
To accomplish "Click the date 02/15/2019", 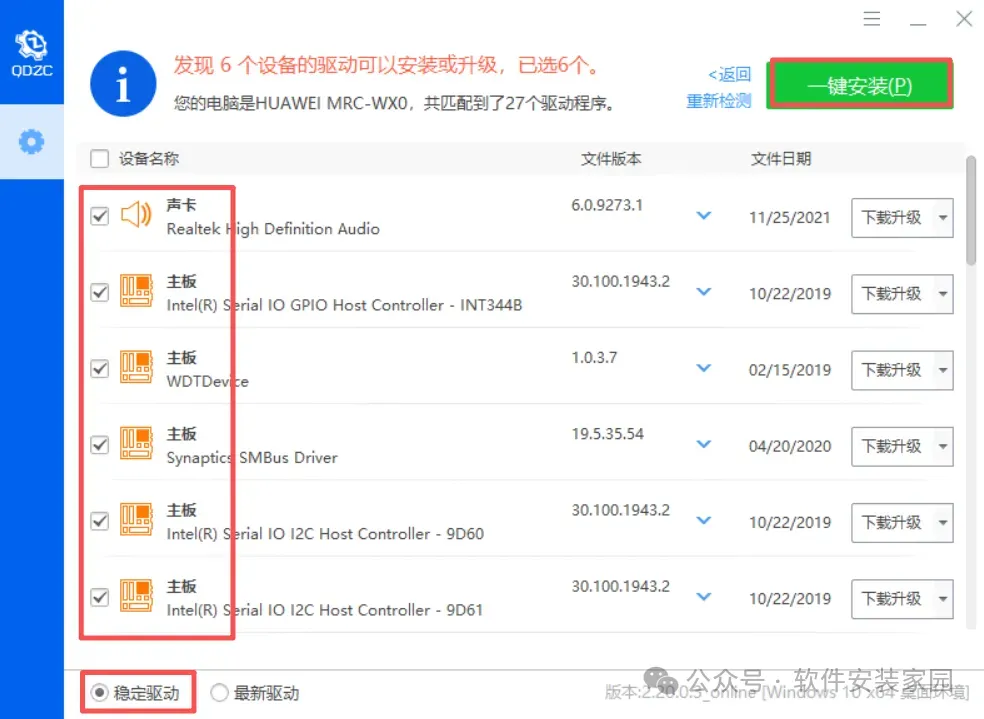I will tap(789, 370).
